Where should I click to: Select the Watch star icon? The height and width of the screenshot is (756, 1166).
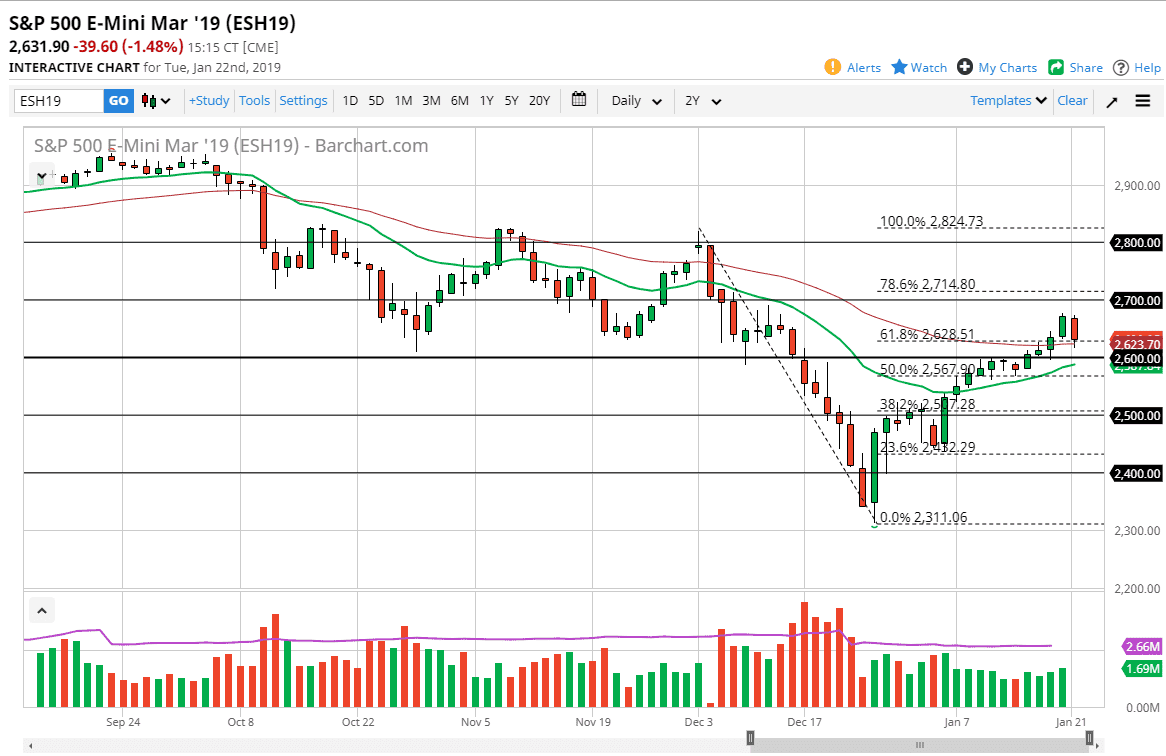(x=899, y=67)
